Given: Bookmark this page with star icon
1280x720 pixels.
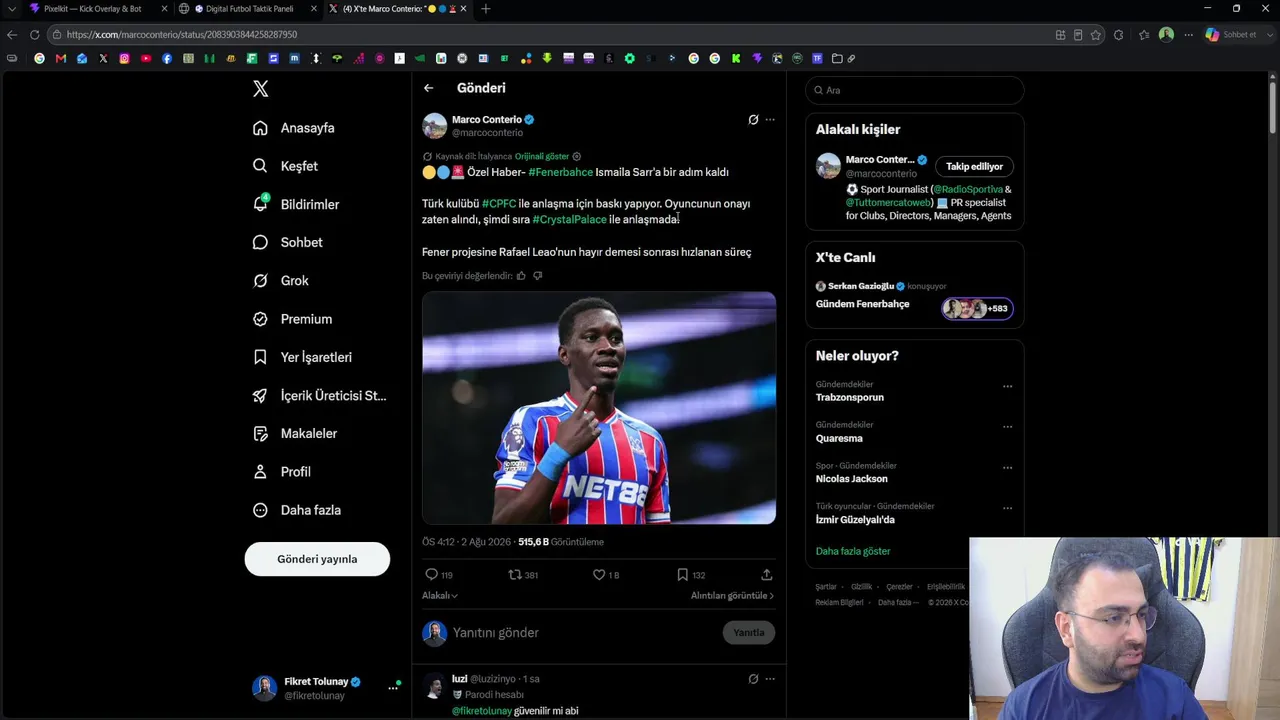Looking at the screenshot, I should coord(1096,35).
